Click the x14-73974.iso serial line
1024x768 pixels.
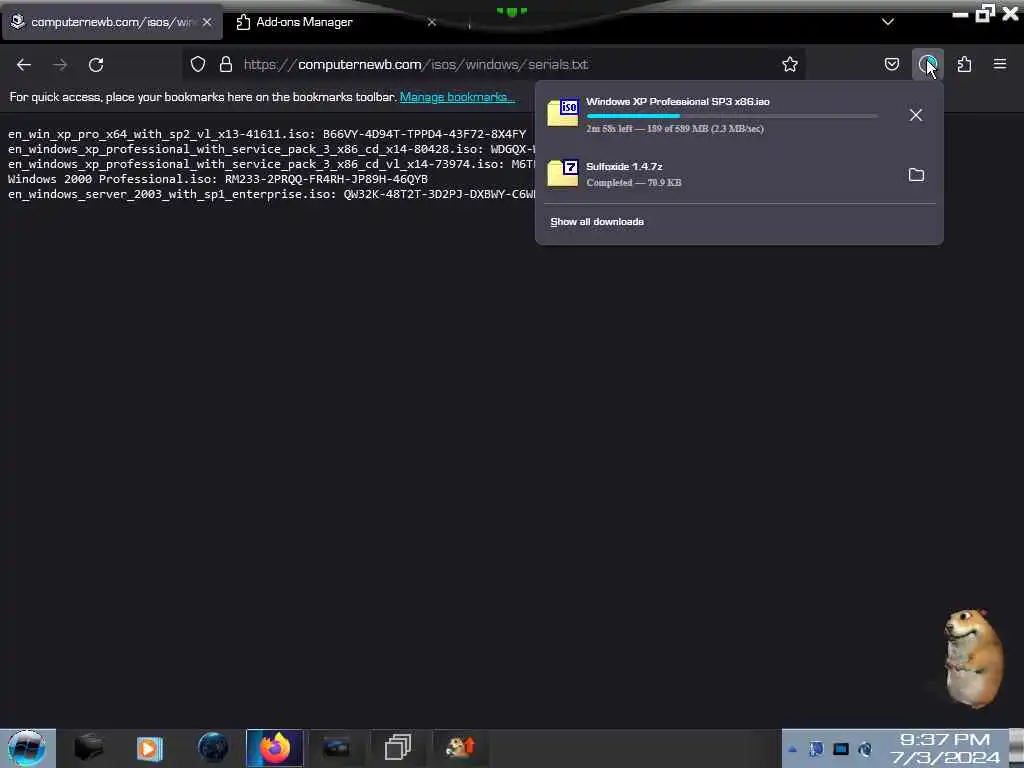point(272,164)
